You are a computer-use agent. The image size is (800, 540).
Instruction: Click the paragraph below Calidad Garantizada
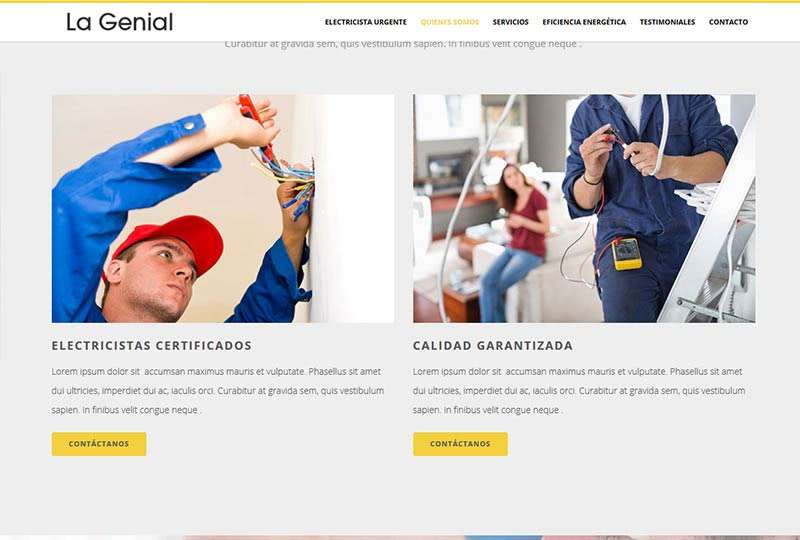click(579, 390)
